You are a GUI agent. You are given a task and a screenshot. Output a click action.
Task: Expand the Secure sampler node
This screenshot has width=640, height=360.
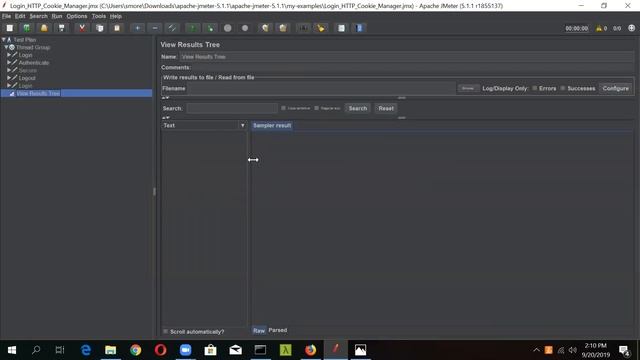point(9,70)
